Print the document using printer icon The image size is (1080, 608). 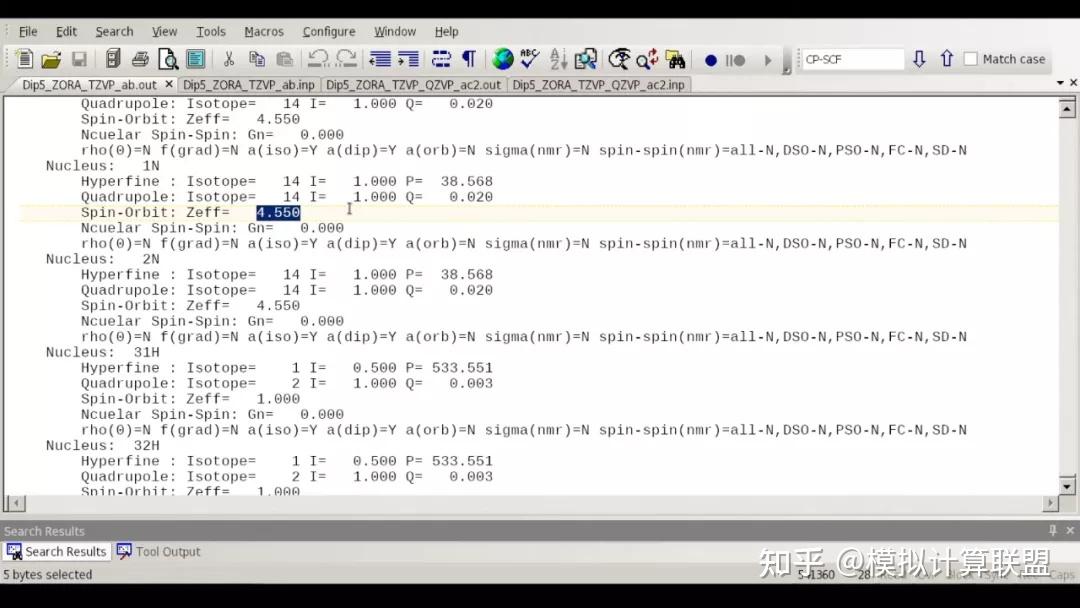pyautogui.click(x=141, y=59)
